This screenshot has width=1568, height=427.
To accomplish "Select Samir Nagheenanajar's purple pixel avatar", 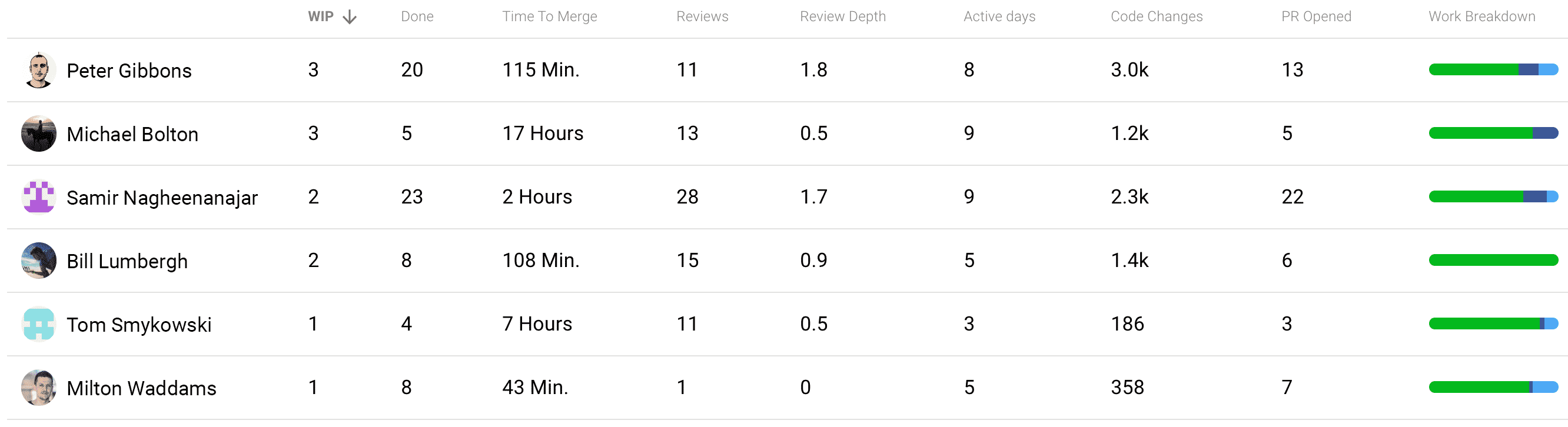I will (x=39, y=197).
